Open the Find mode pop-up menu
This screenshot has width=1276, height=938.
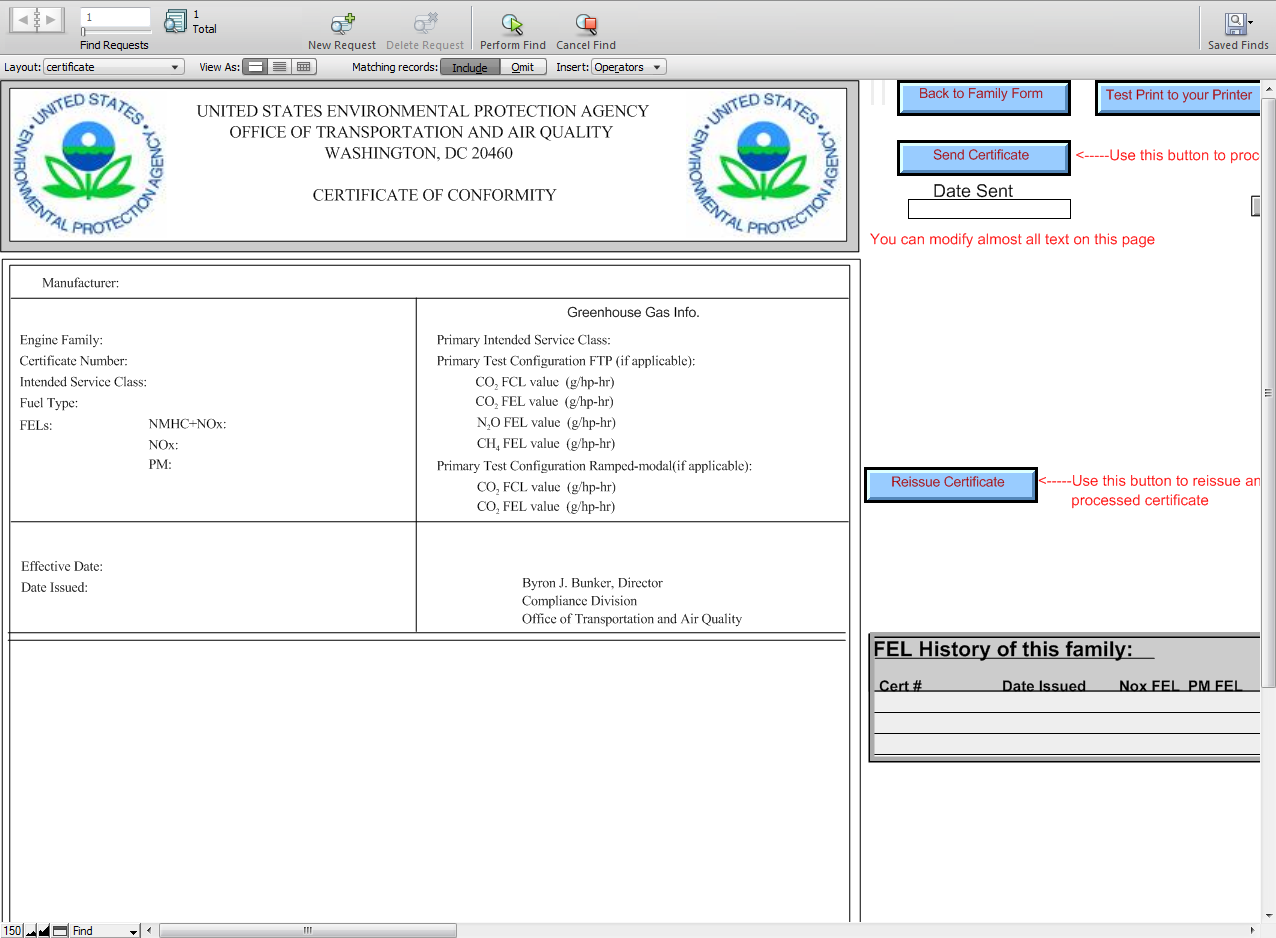(x=105, y=931)
